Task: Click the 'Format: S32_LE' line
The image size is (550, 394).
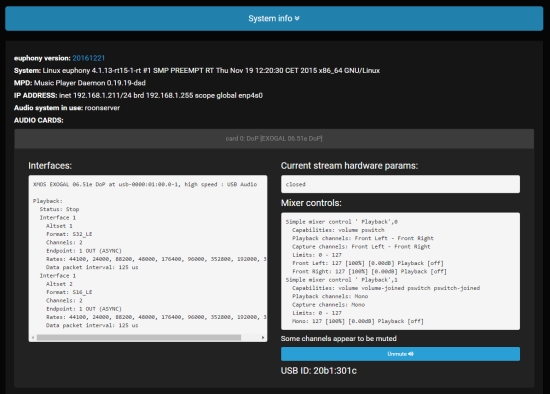Action: tap(69, 234)
